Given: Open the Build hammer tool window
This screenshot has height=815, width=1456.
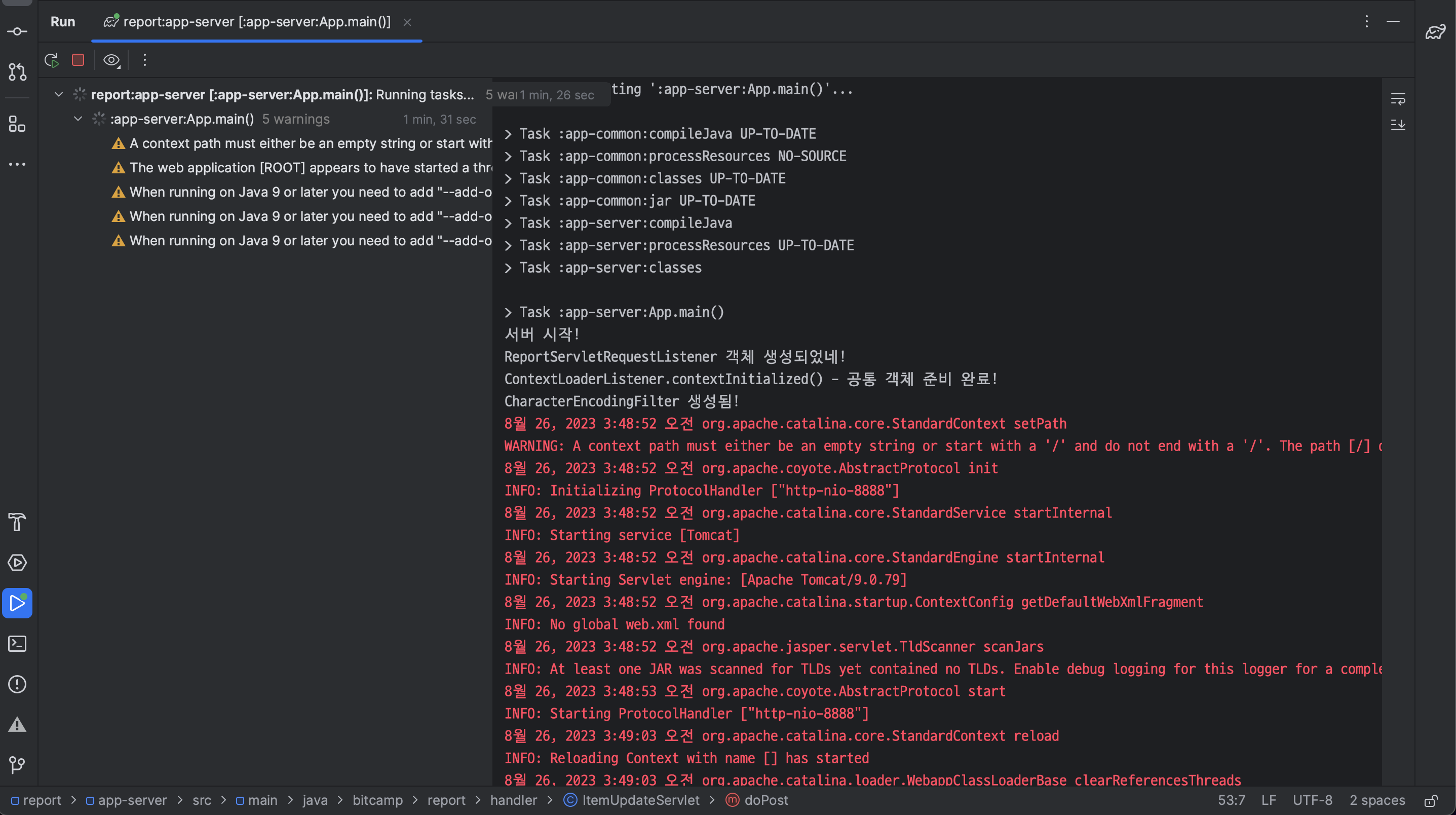Looking at the screenshot, I should tap(17, 522).
